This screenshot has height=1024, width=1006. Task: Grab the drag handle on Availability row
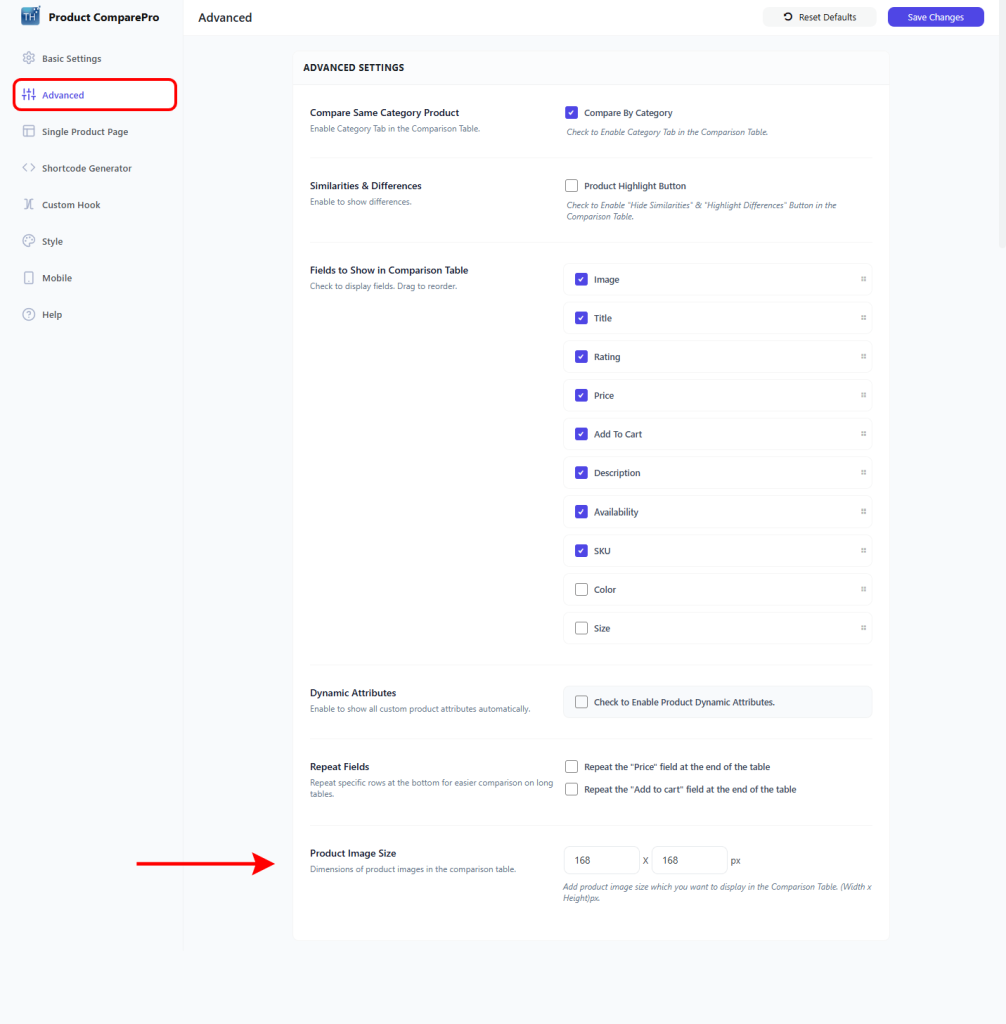[x=863, y=511]
